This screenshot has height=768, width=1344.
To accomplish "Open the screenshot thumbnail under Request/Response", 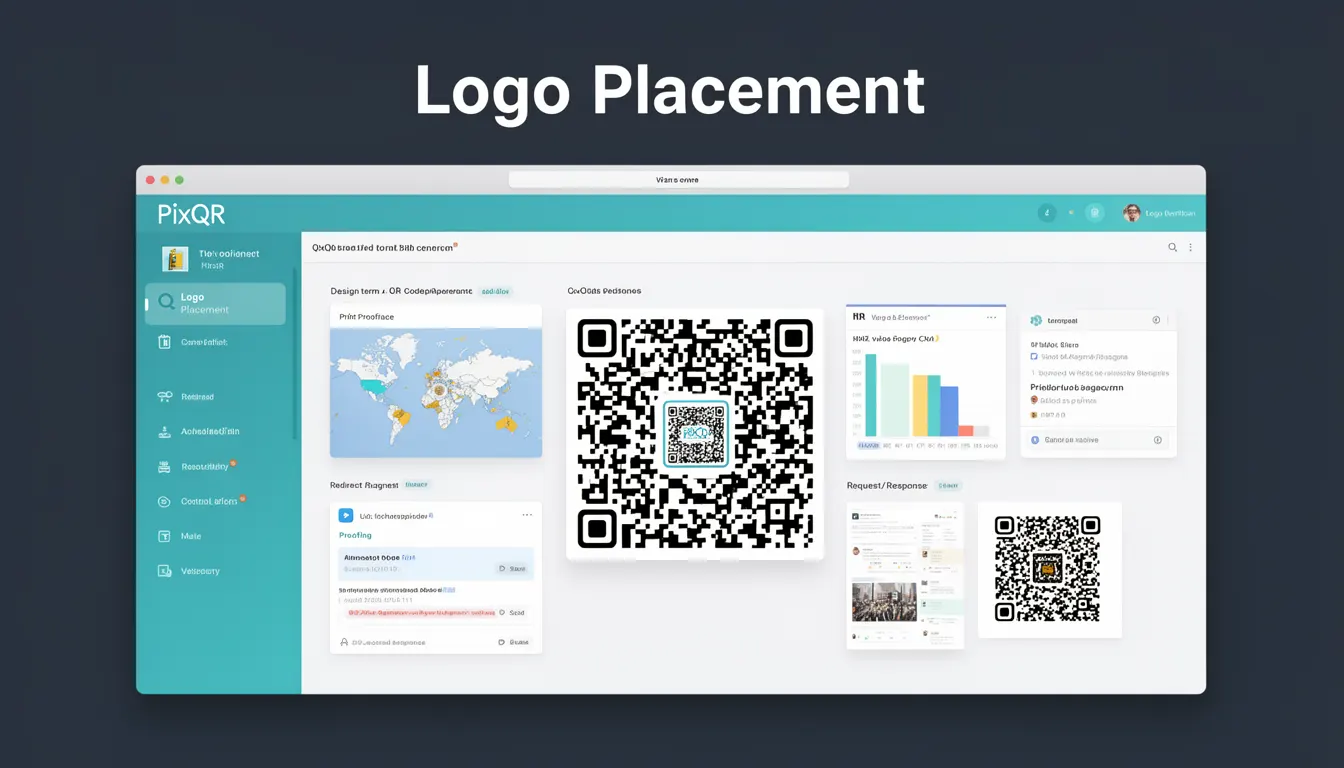I will point(905,576).
